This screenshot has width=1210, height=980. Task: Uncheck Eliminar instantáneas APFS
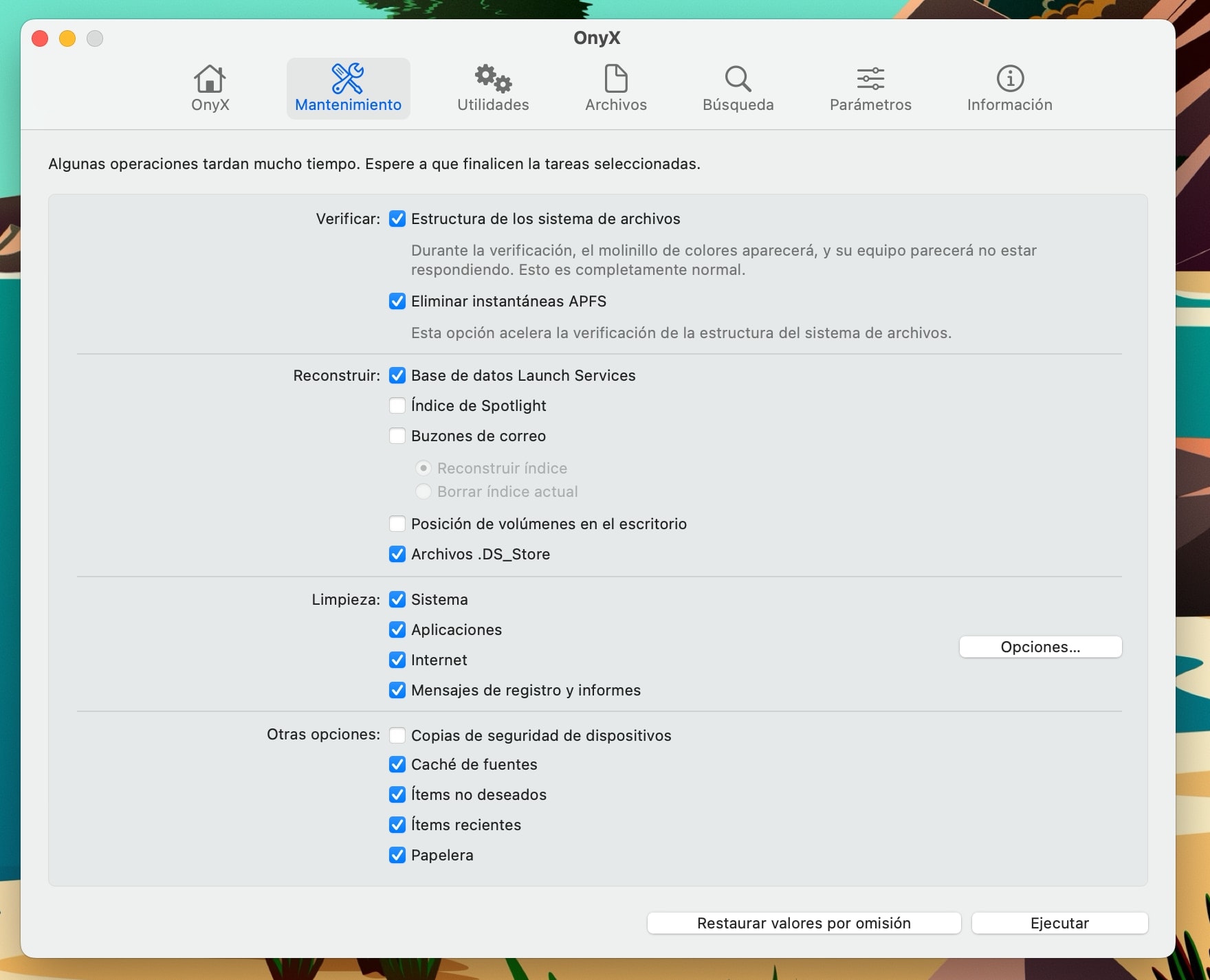point(397,301)
